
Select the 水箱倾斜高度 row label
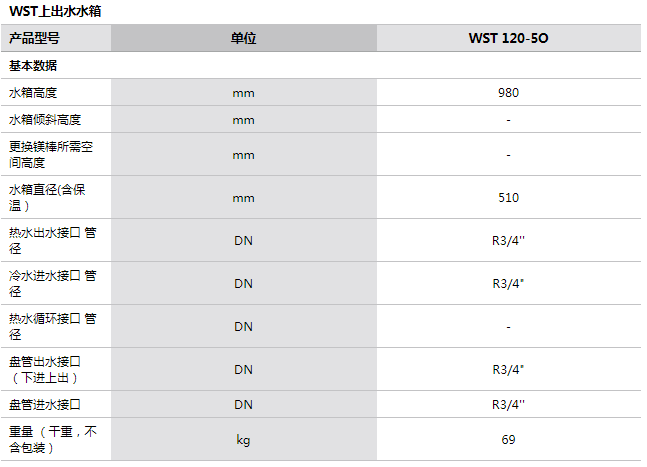coord(45,120)
